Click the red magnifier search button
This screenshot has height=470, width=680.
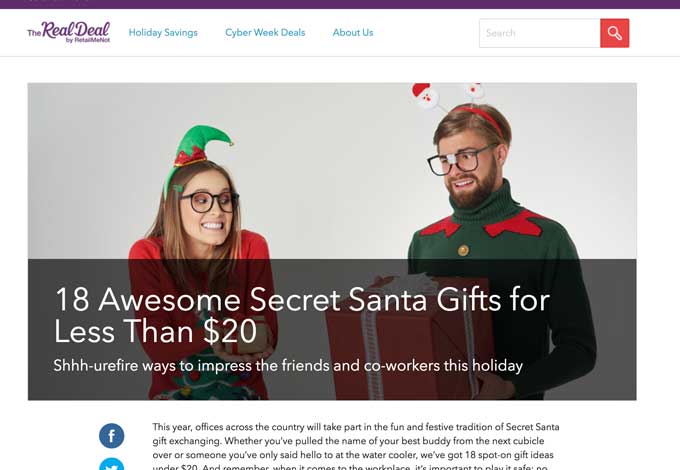pyautogui.click(x=614, y=33)
